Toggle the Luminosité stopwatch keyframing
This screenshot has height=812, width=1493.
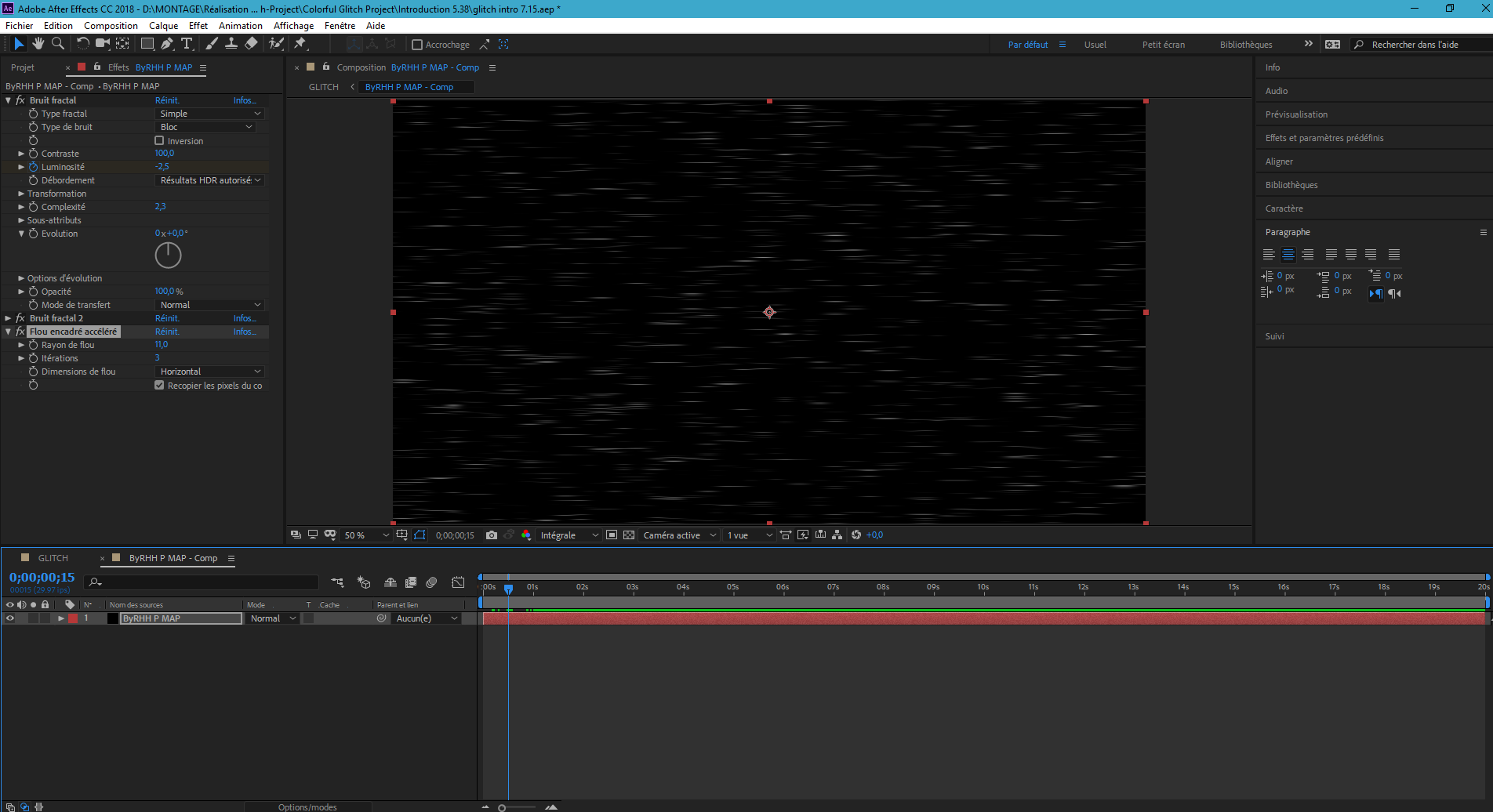pyautogui.click(x=34, y=167)
